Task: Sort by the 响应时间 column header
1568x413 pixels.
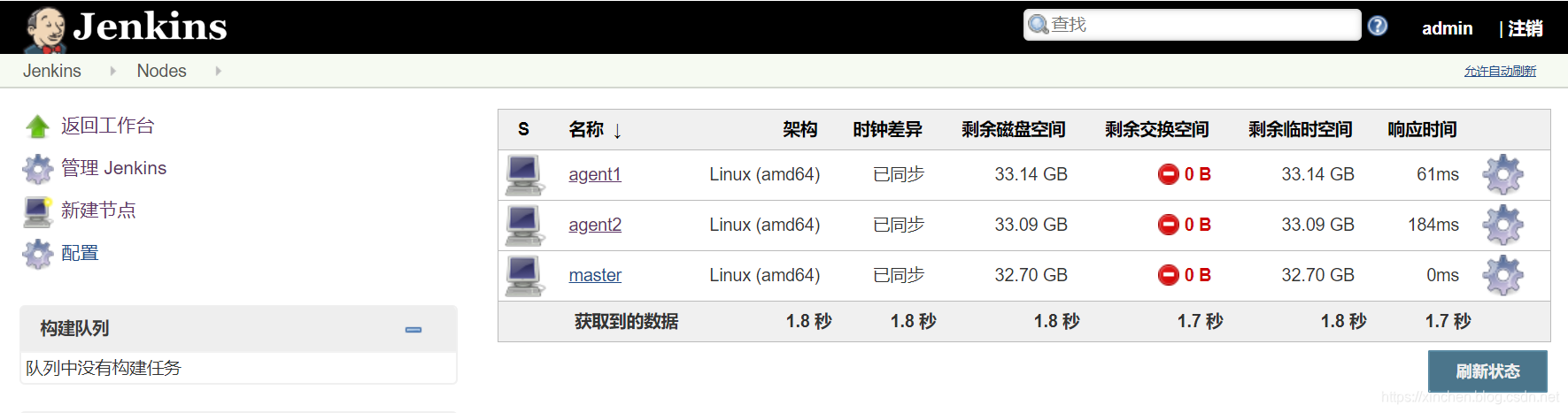Action: (1421, 130)
